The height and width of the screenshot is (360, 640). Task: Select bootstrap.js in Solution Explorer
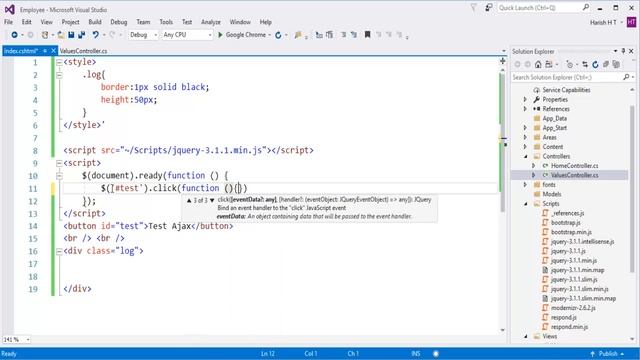(x=566, y=222)
